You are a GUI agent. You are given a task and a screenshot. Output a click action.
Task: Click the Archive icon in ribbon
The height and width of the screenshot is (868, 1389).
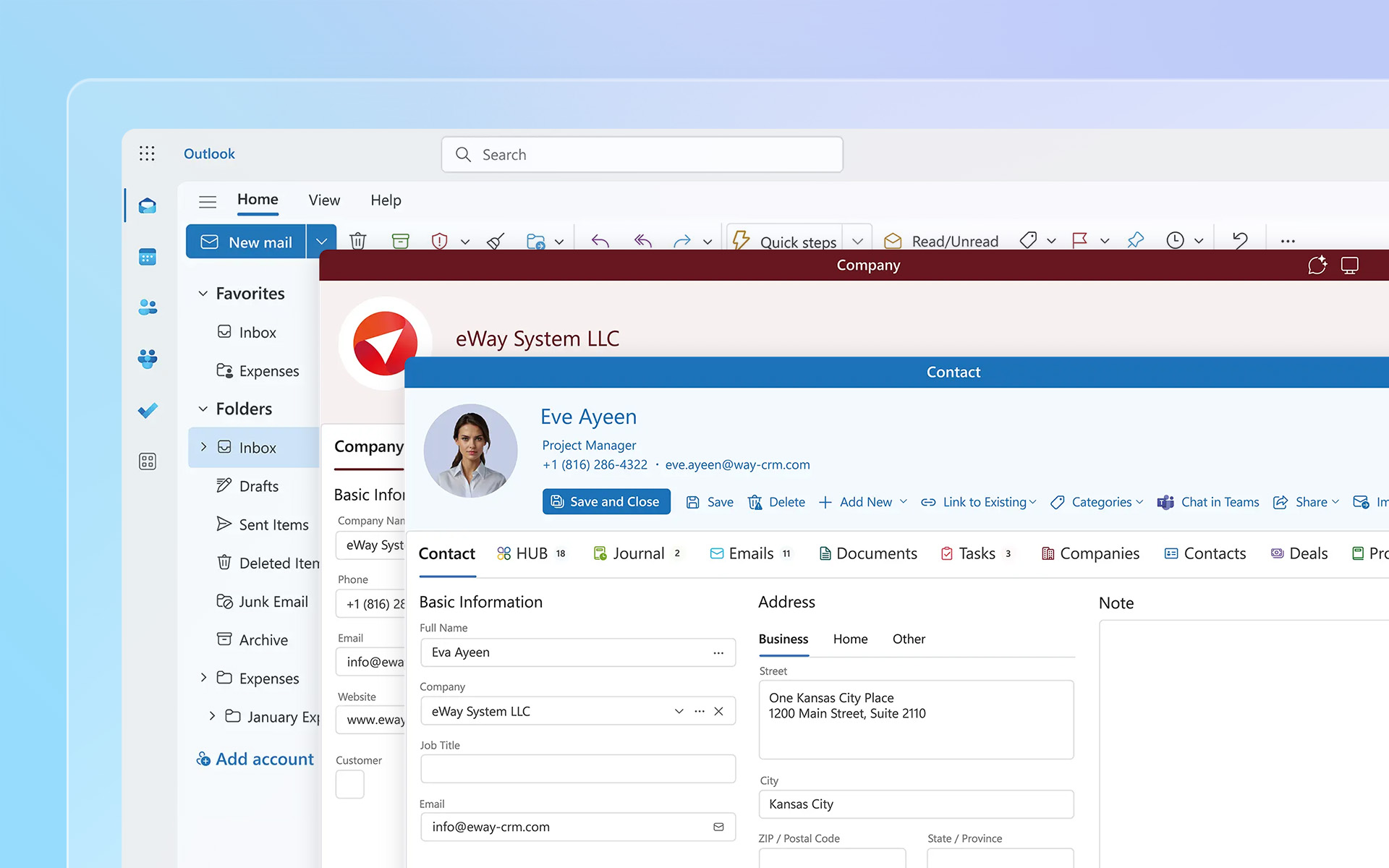click(x=400, y=240)
